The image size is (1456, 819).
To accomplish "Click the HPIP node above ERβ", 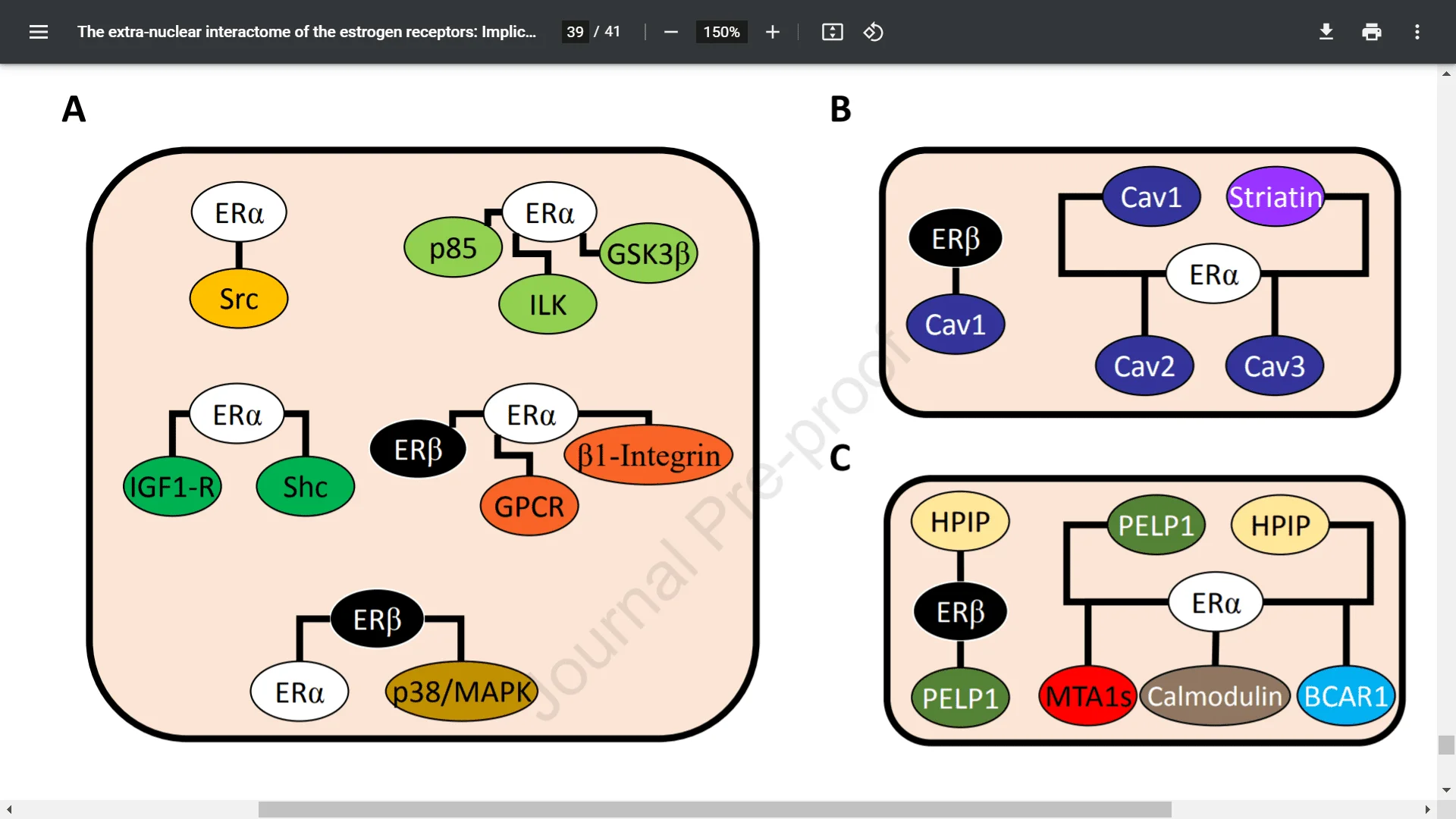I will pyautogui.click(x=960, y=522).
